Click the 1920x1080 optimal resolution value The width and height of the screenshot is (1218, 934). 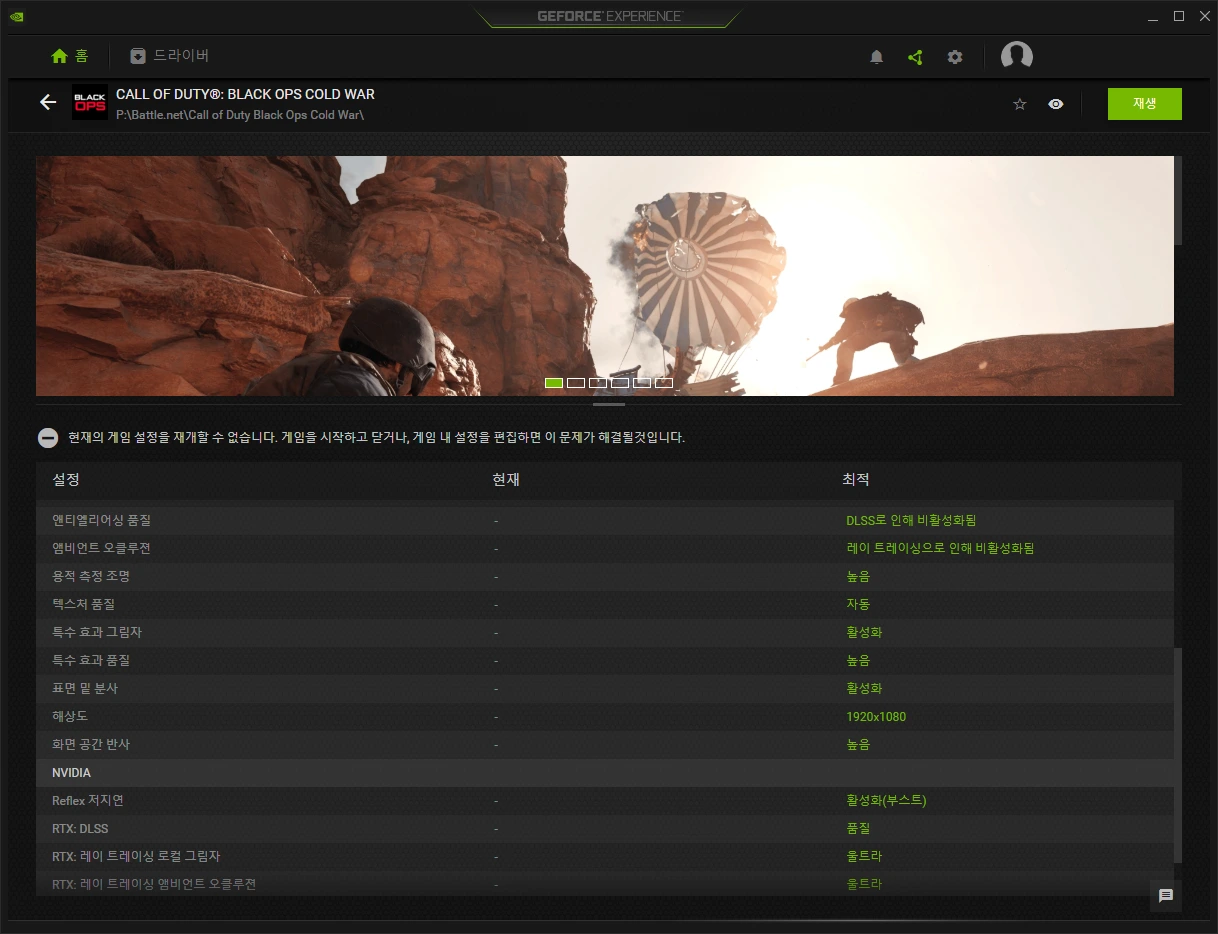tap(876, 717)
